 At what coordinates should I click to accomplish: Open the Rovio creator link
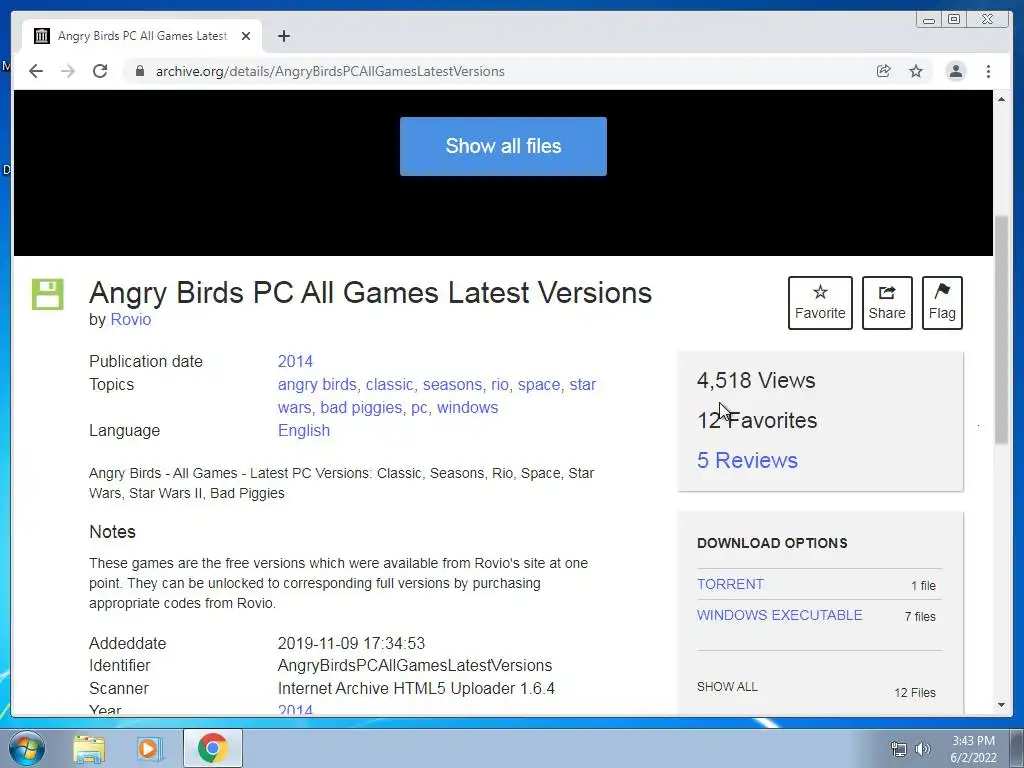click(x=131, y=319)
